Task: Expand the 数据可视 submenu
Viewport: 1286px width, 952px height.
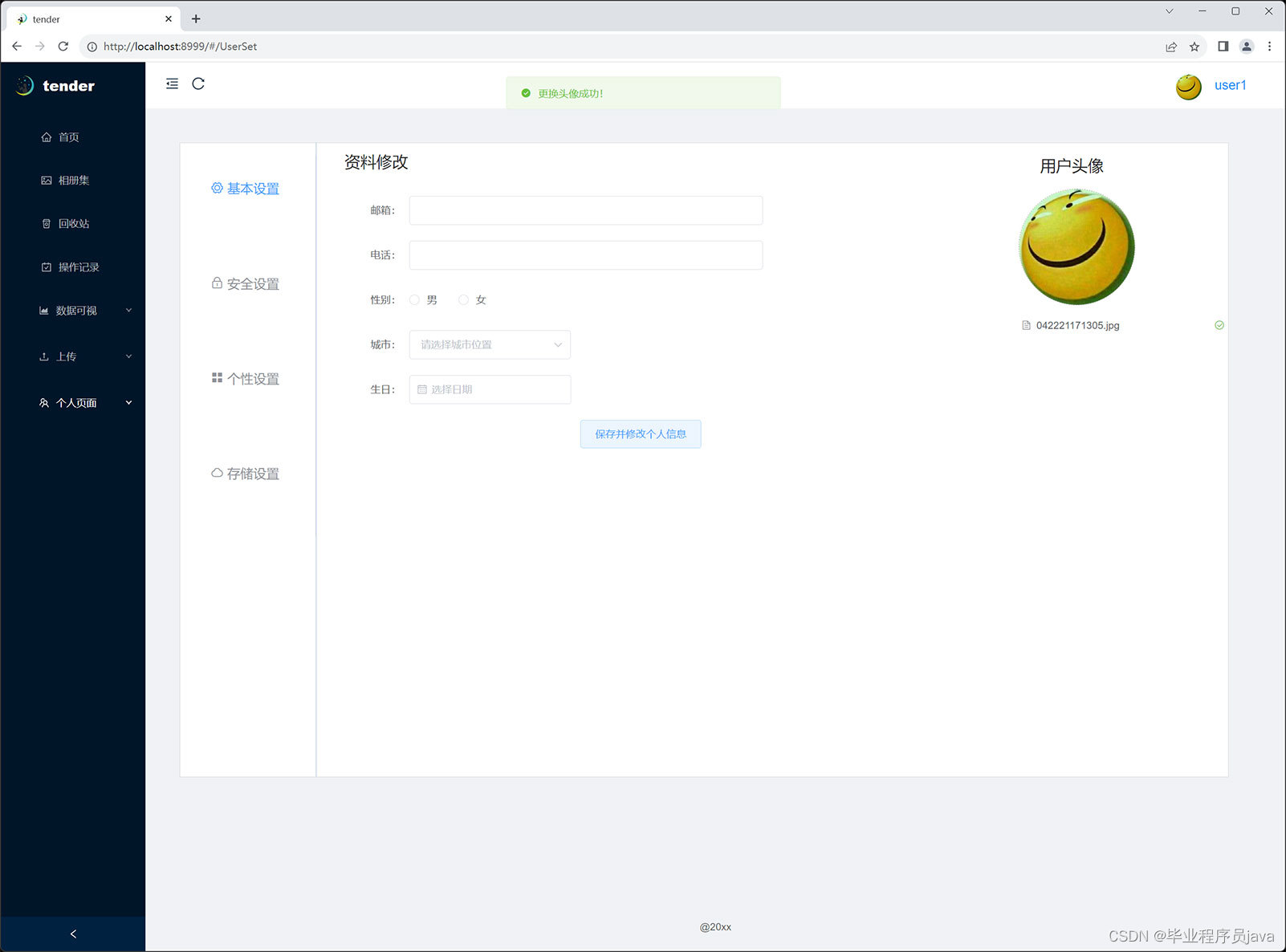Action: click(72, 311)
